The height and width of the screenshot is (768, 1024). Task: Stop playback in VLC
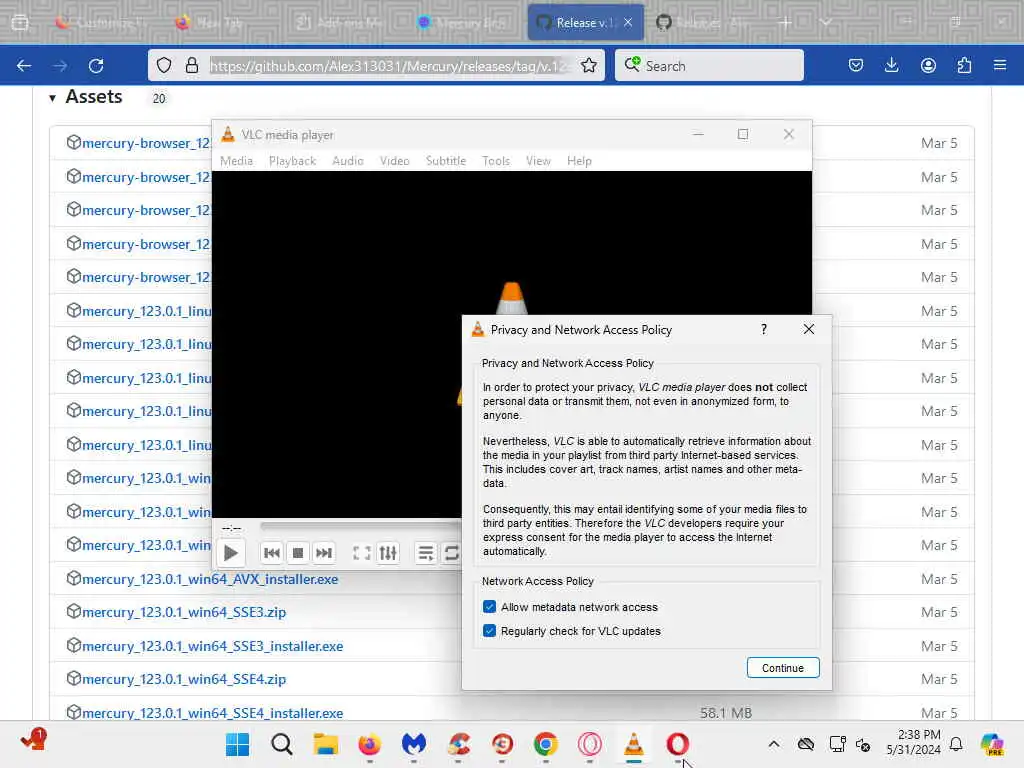(298, 553)
